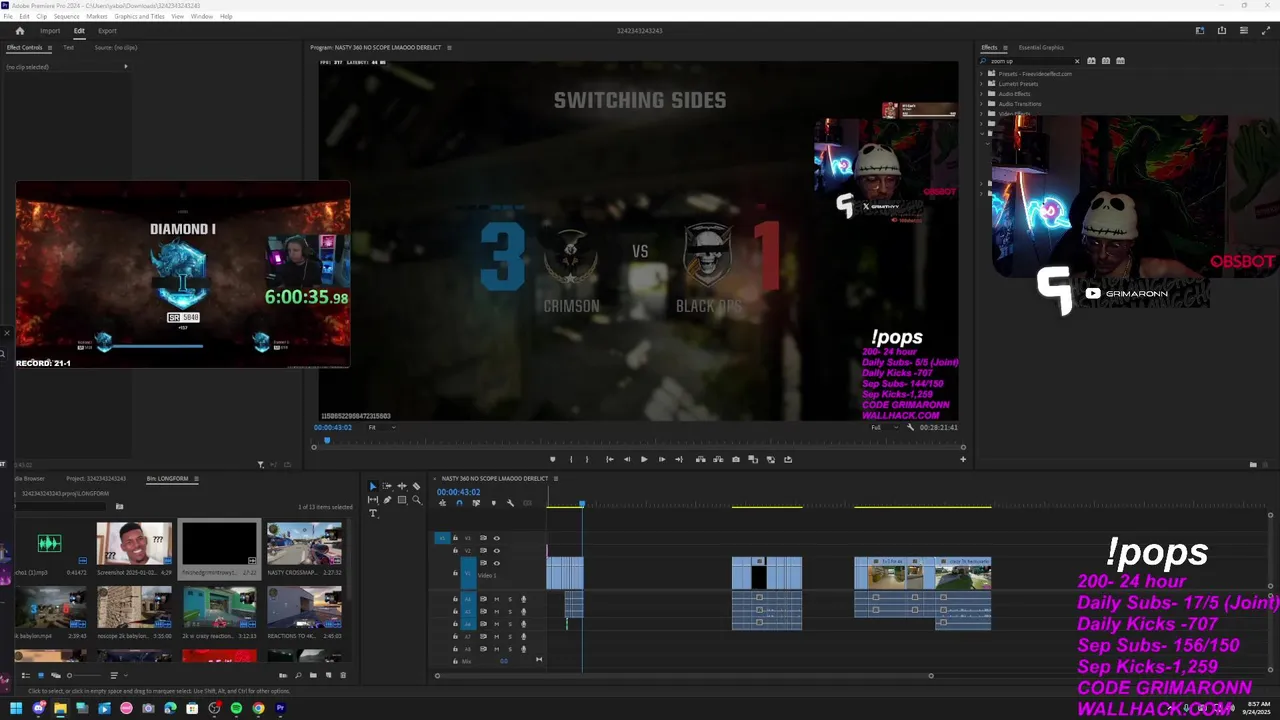Image resolution: width=1280 pixels, height=720 pixels.
Task: Toggle Snap in Timeline
Action: coord(459,503)
